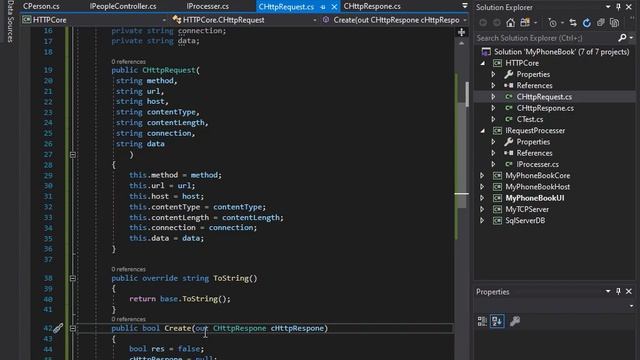Open the Data Sources side tab

click(10, 21)
